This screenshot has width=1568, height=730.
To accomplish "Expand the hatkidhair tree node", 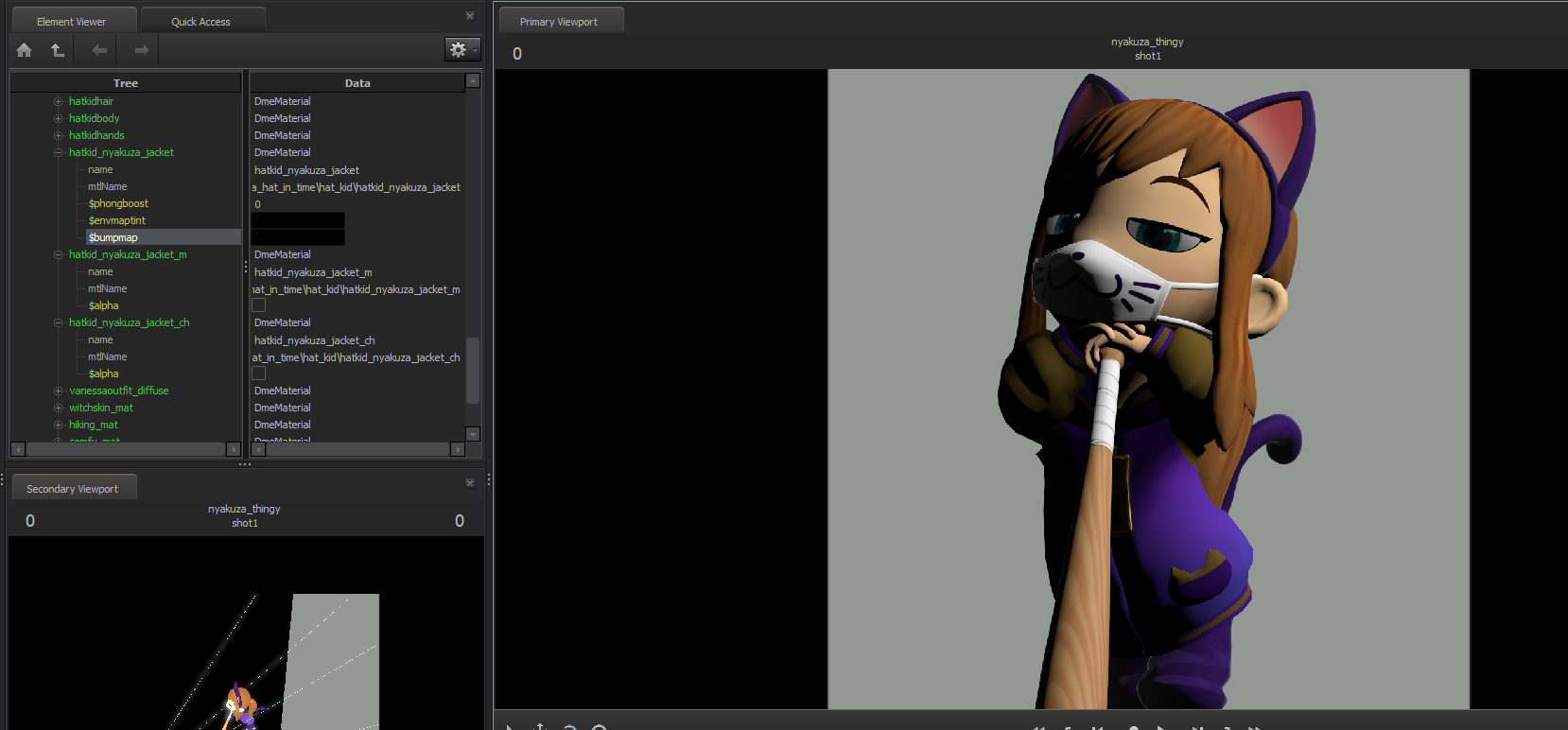I will pos(59,101).
